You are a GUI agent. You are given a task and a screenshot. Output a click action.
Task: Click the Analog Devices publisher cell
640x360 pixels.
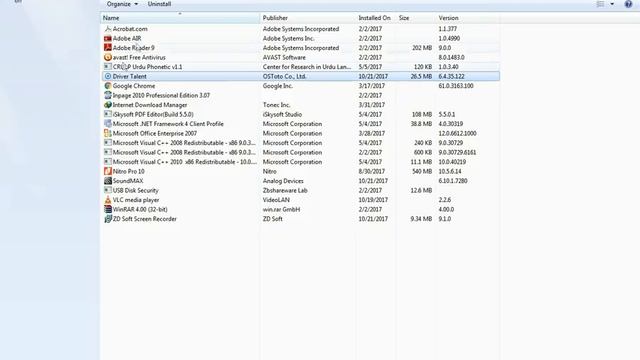[283, 181]
